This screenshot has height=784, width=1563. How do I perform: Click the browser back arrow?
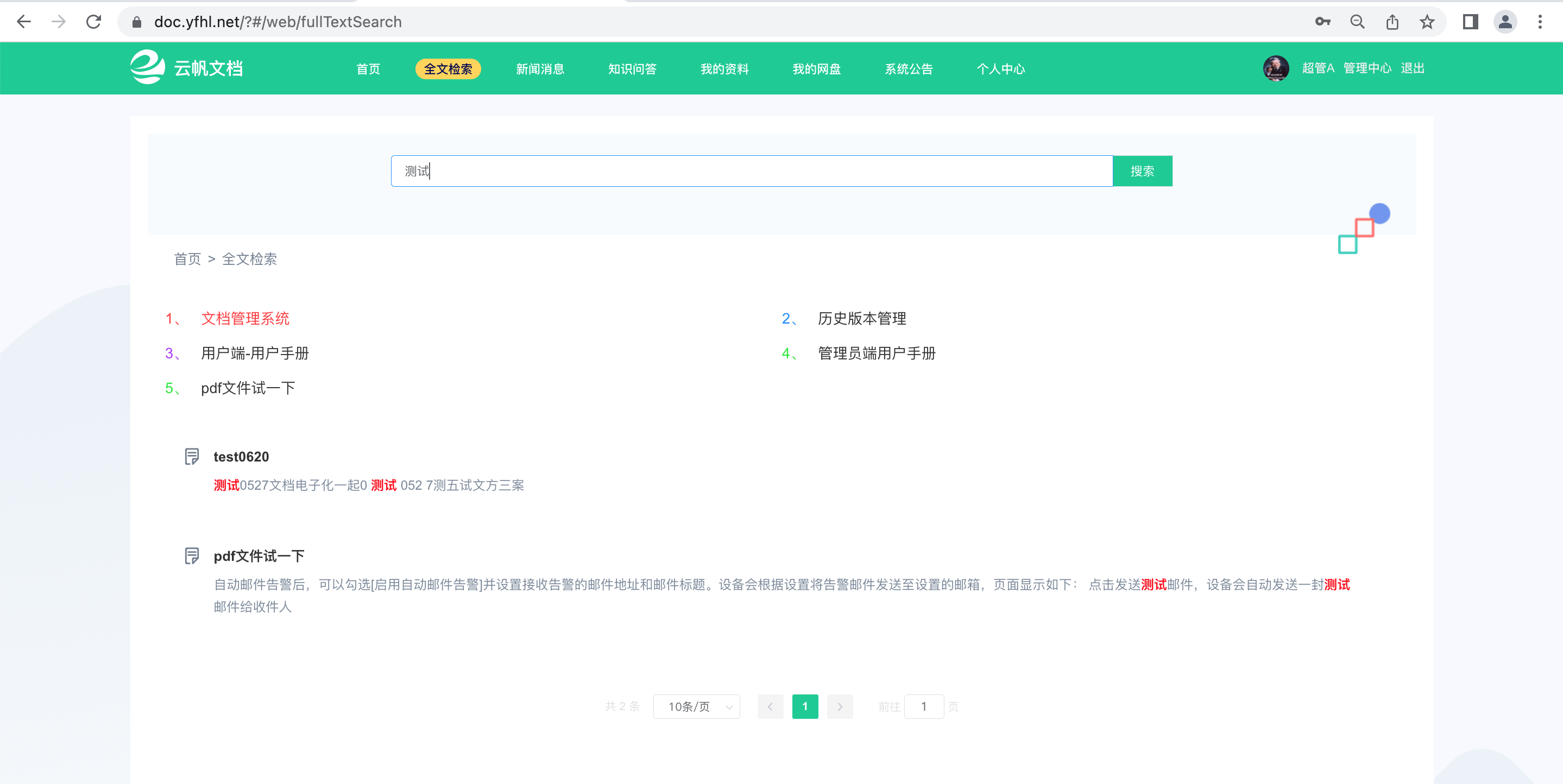pos(24,22)
